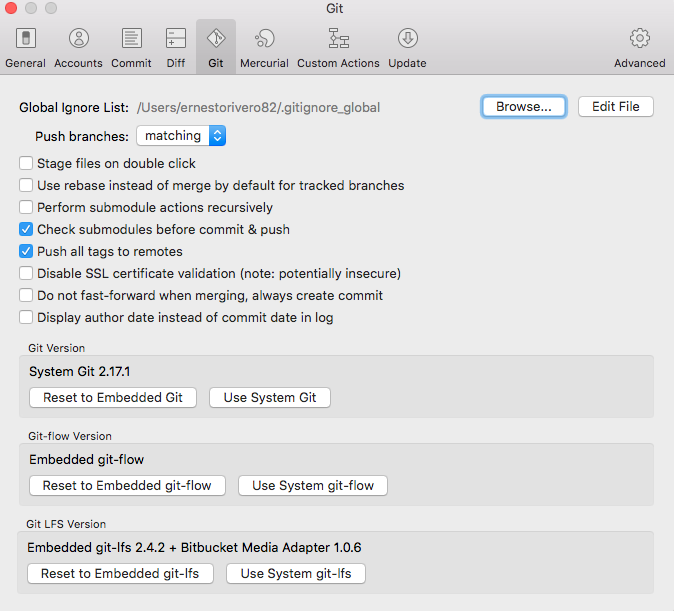674x611 pixels.
Task: Click the System Git 2.17.1 text
Action: 80,372
